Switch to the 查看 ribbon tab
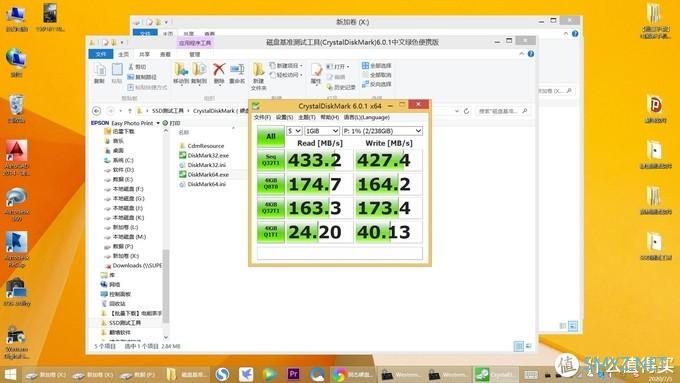 tap(165, 54)
